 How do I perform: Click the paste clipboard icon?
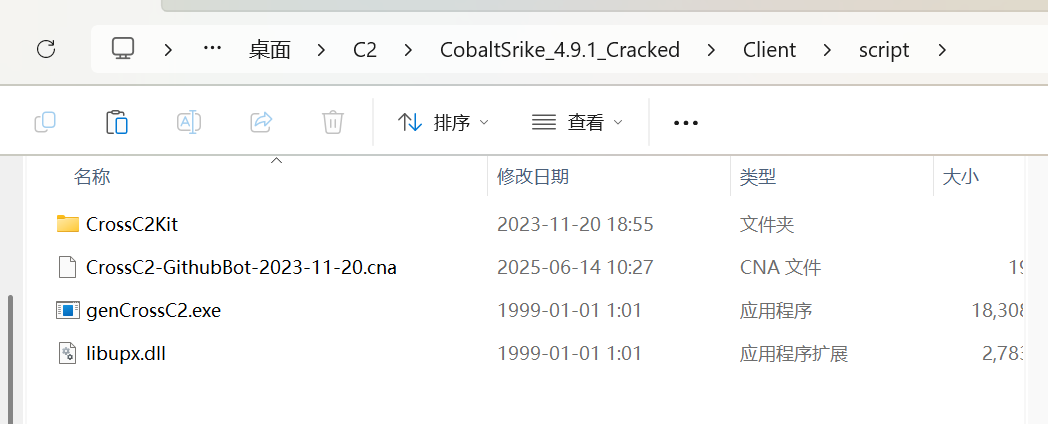(x=117, y=122)
